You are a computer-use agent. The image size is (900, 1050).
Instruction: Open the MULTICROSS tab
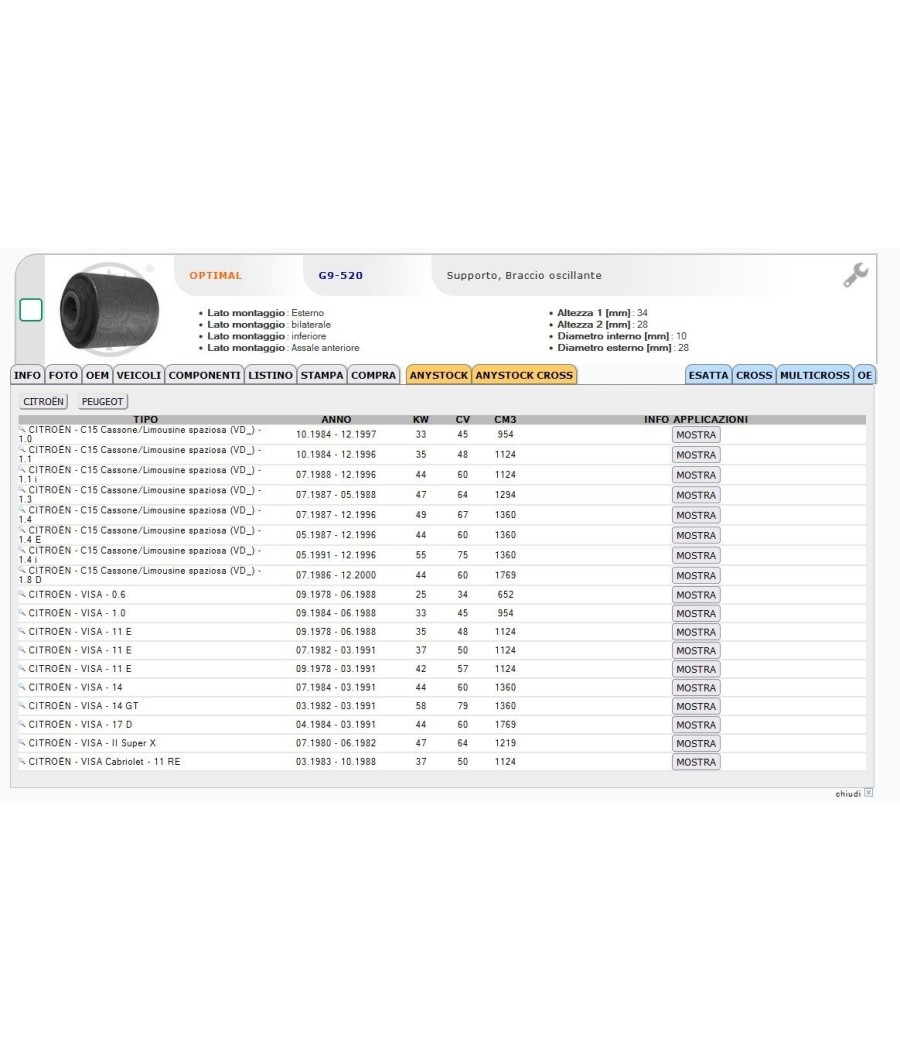(815, 375)
